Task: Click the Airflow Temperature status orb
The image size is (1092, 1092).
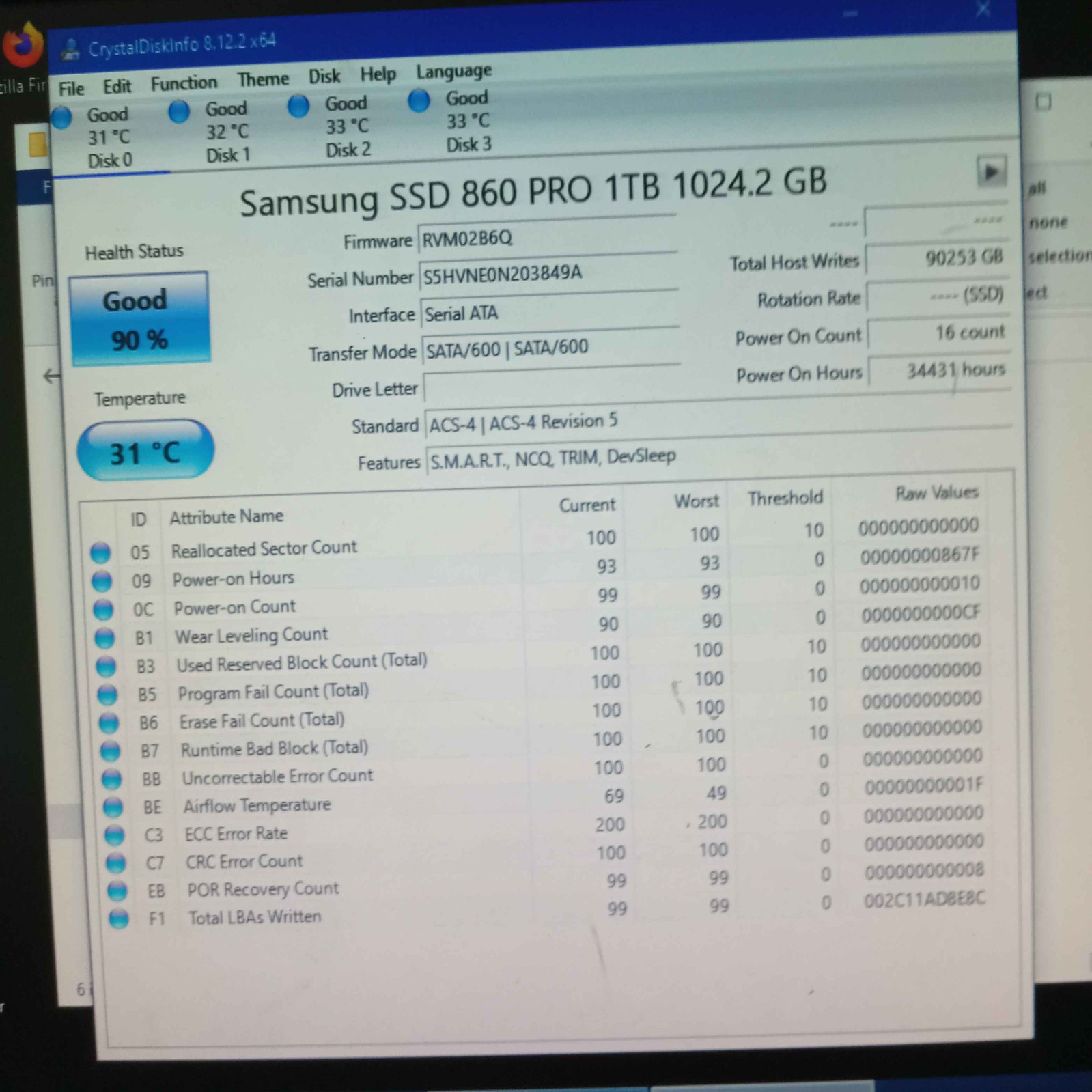Action: click(113, 807)
